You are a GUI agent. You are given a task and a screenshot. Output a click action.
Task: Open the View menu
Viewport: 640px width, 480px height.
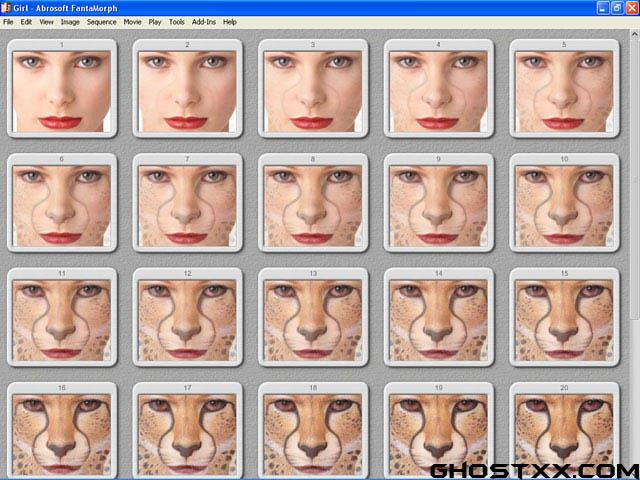pos(46,22)
